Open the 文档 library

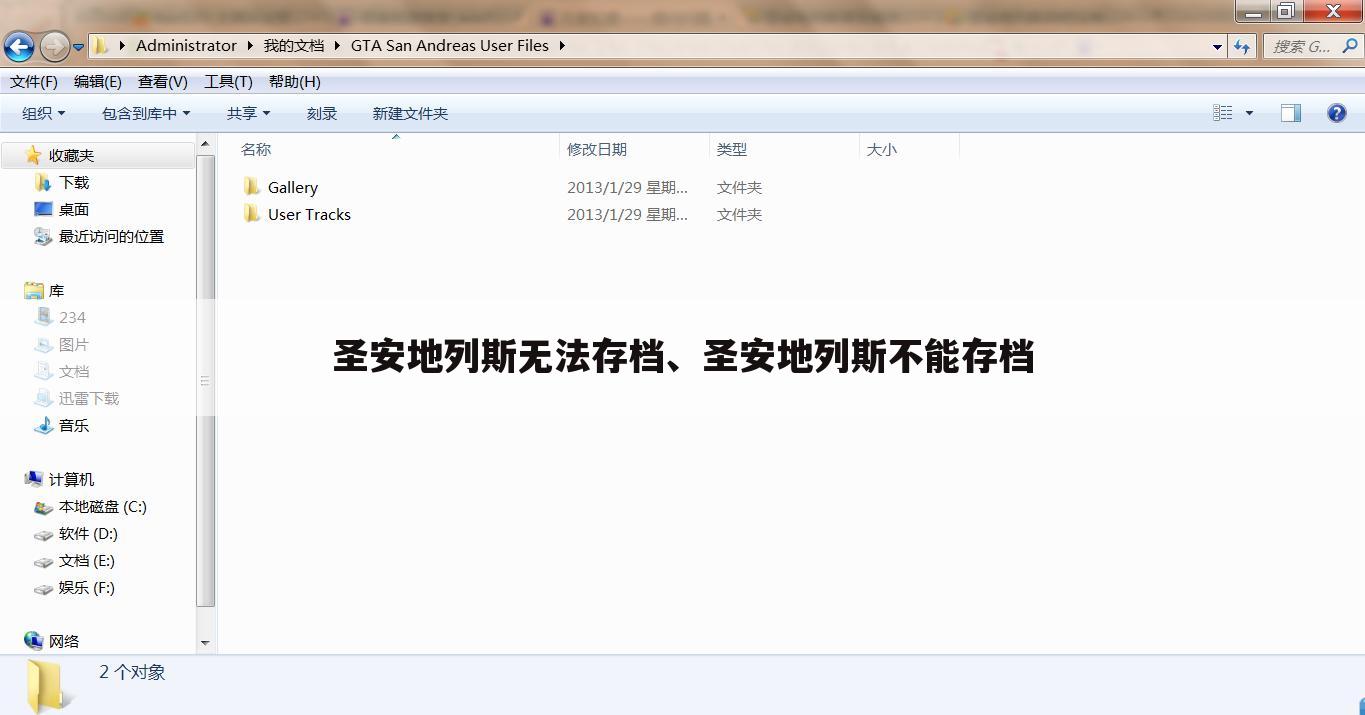(x=74, y=371)
